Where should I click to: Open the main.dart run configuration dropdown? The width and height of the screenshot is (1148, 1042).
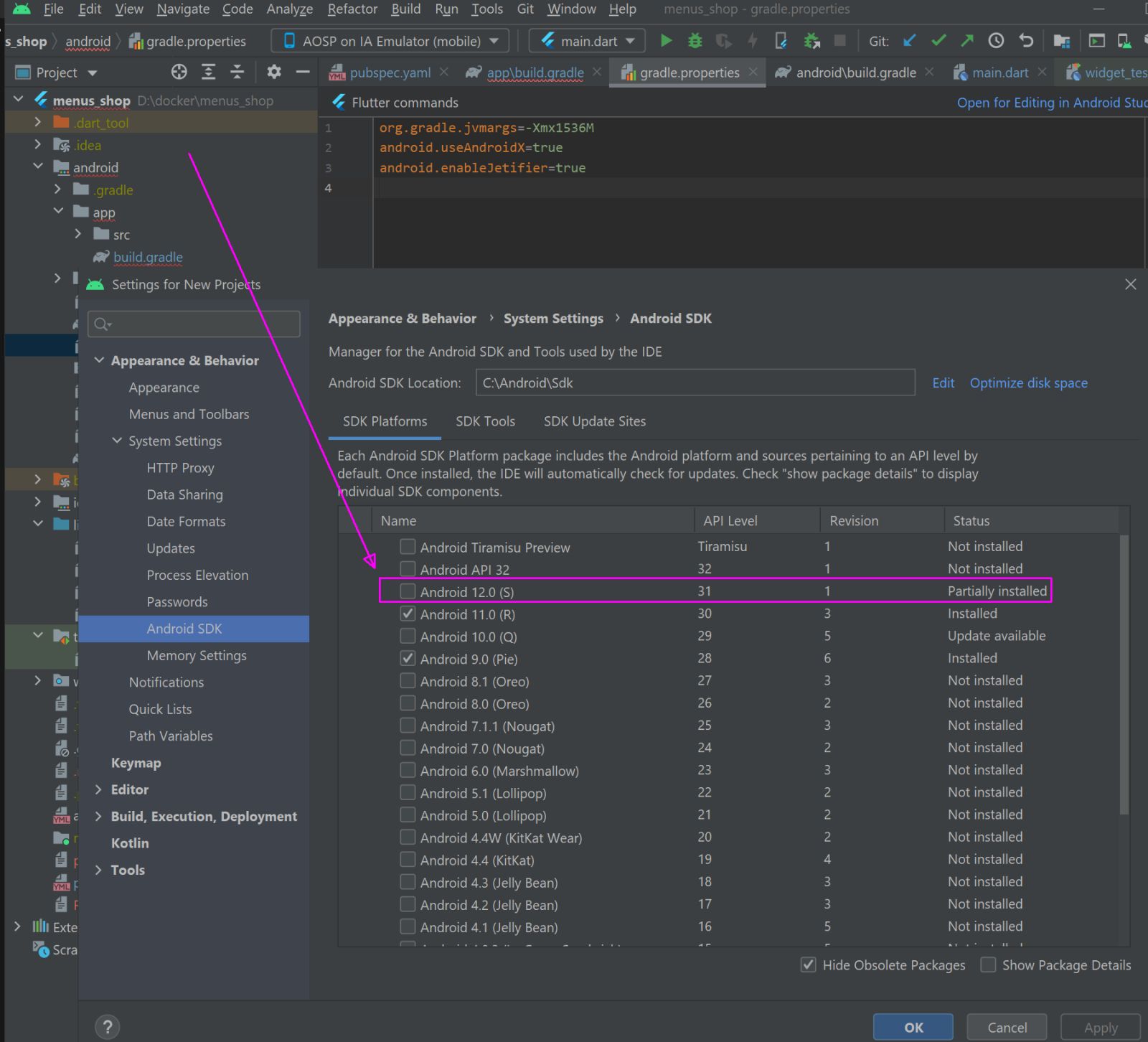pyautogui.click(x=587, y=41)
